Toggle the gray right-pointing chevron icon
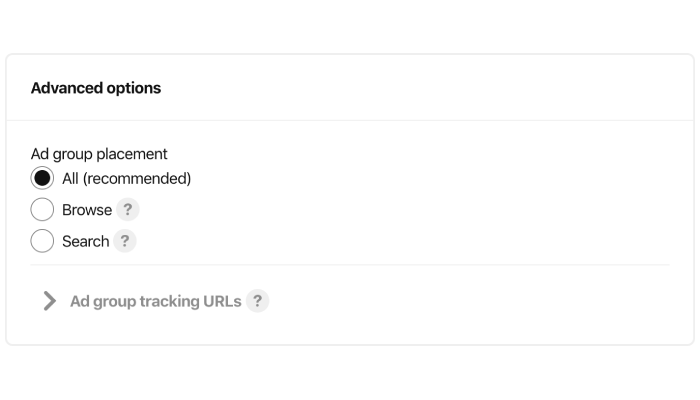Viewport: 700px width, 400px height. [x=50, y=301]
